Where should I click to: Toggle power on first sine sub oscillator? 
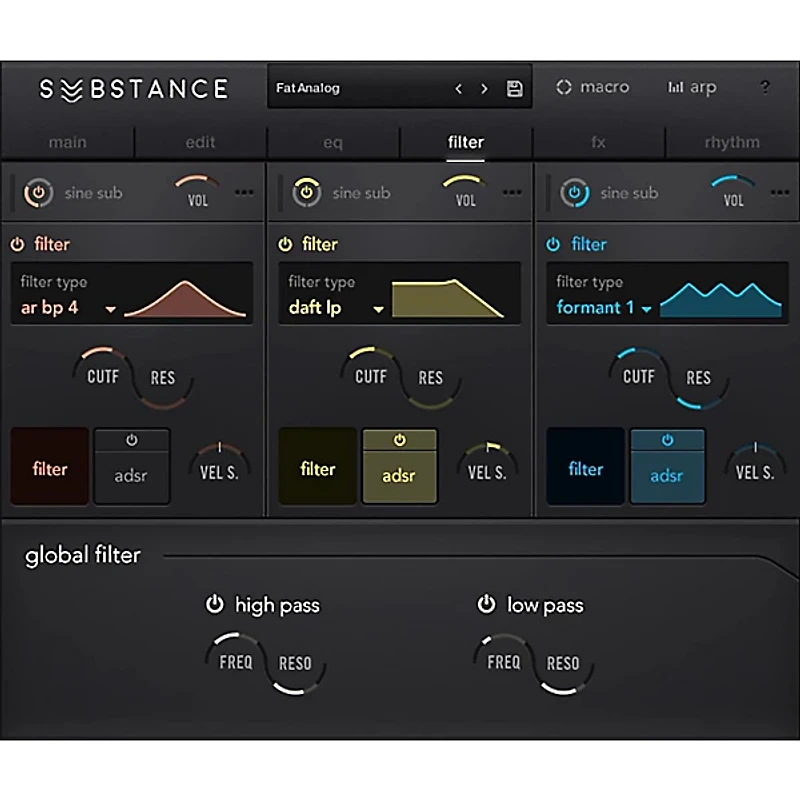pyautogui.click(x=38, y=192)
